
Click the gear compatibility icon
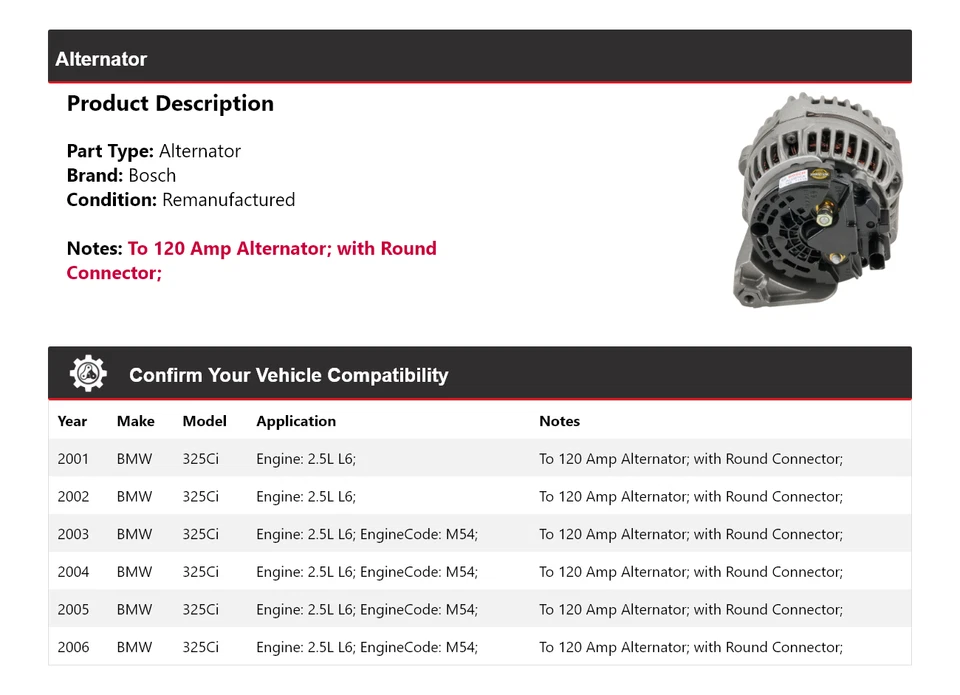[x=88, y=374]
